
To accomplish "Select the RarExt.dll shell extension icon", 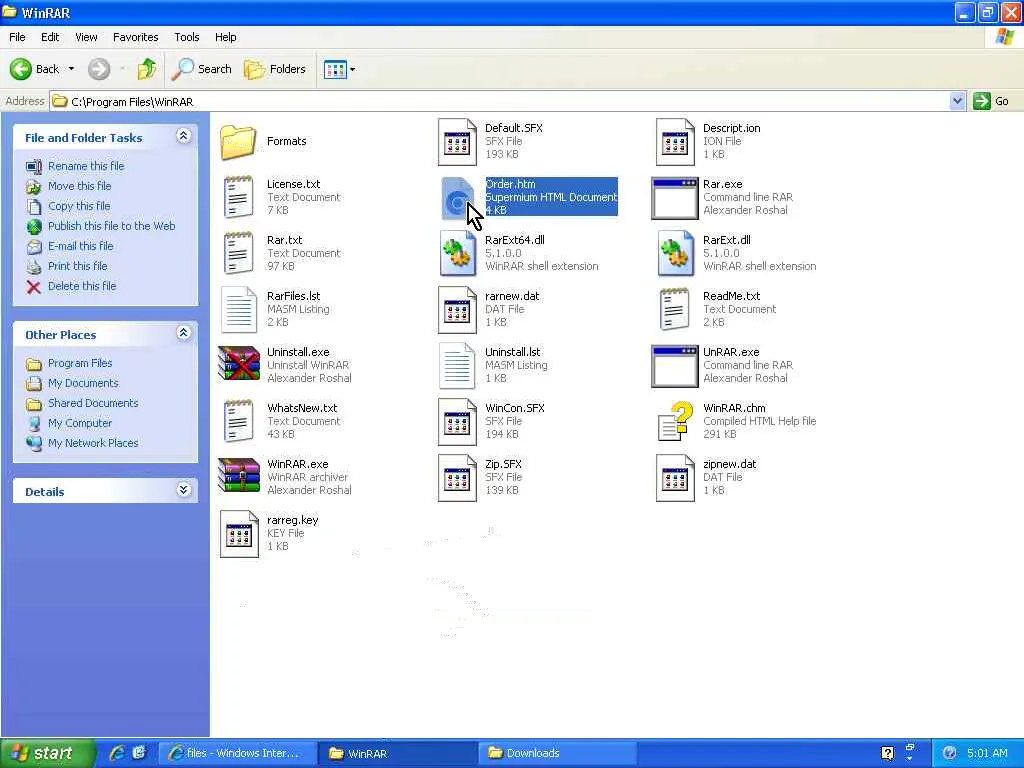I will [x=675, y=253].
